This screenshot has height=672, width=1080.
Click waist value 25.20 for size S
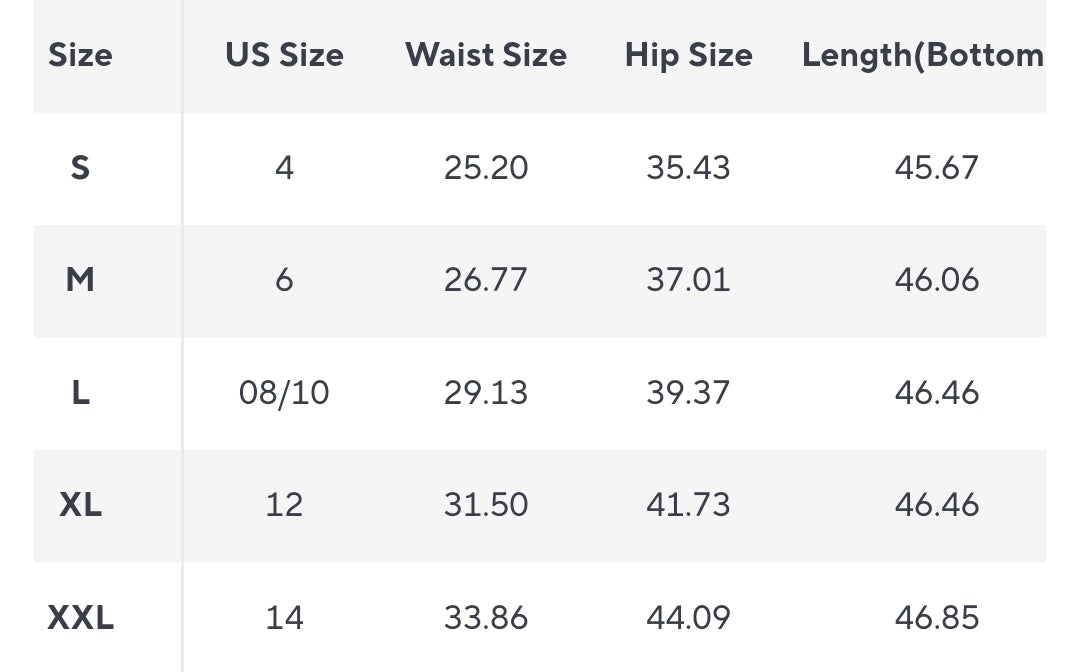click(x=486, y=168)
